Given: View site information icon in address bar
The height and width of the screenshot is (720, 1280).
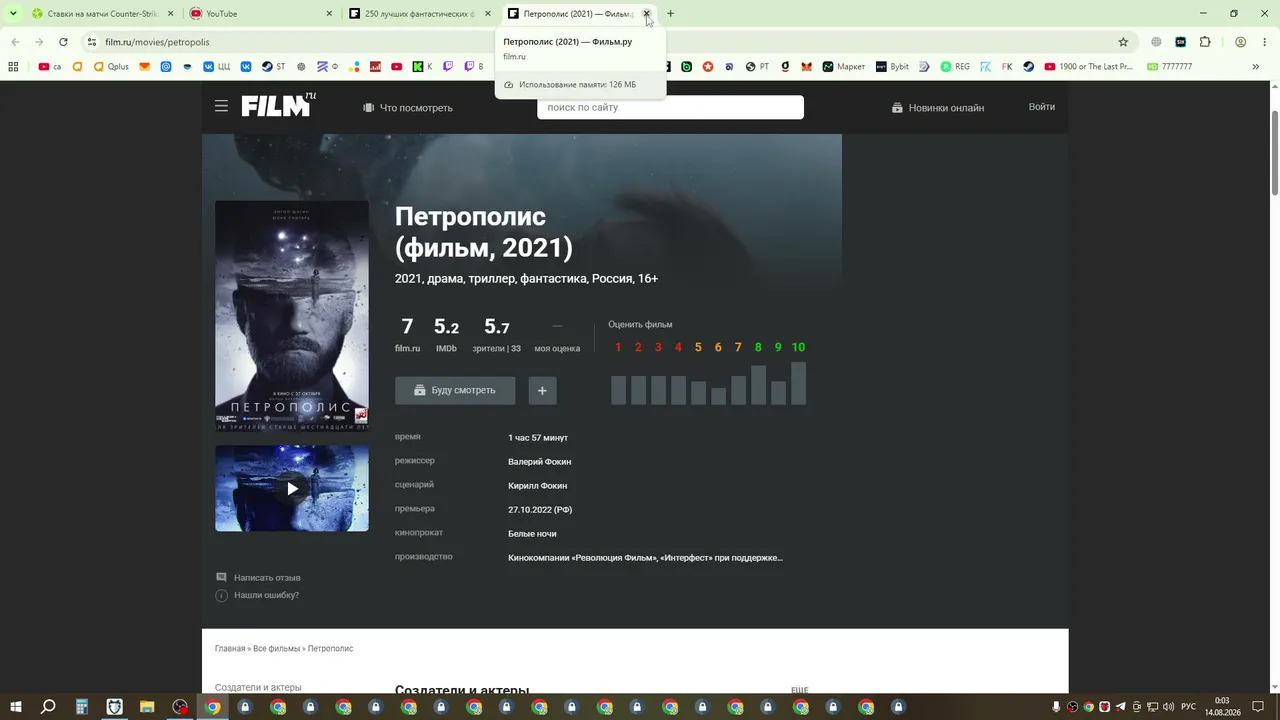Looking at the screenshot, I should click(92, 42).
